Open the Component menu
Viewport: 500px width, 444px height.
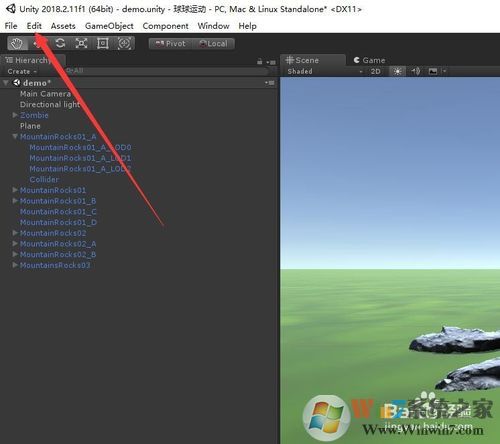(165, 26)
